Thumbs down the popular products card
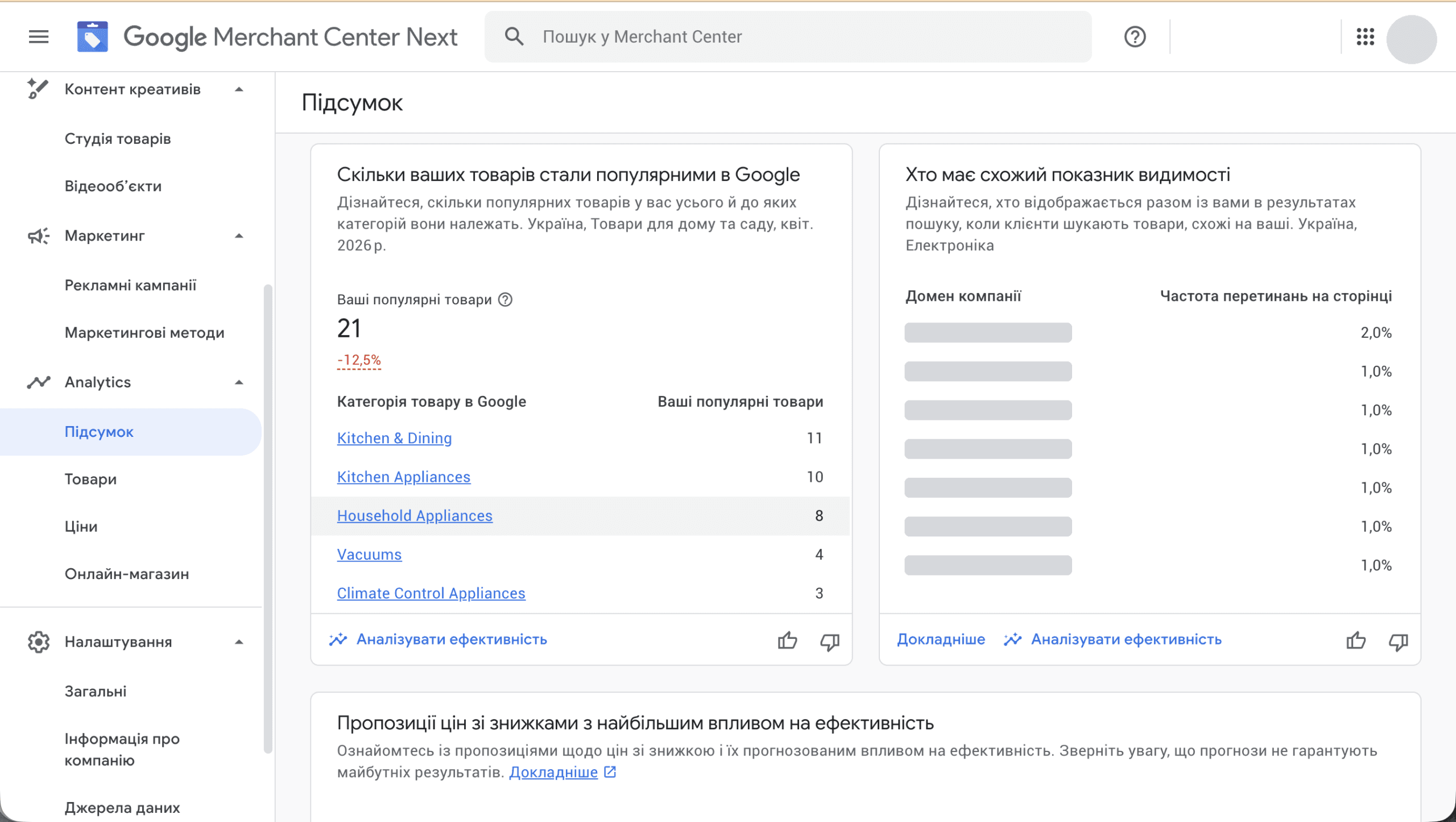Image resolution: width=1456 pixels, height=822 pixels. point(829,642)
